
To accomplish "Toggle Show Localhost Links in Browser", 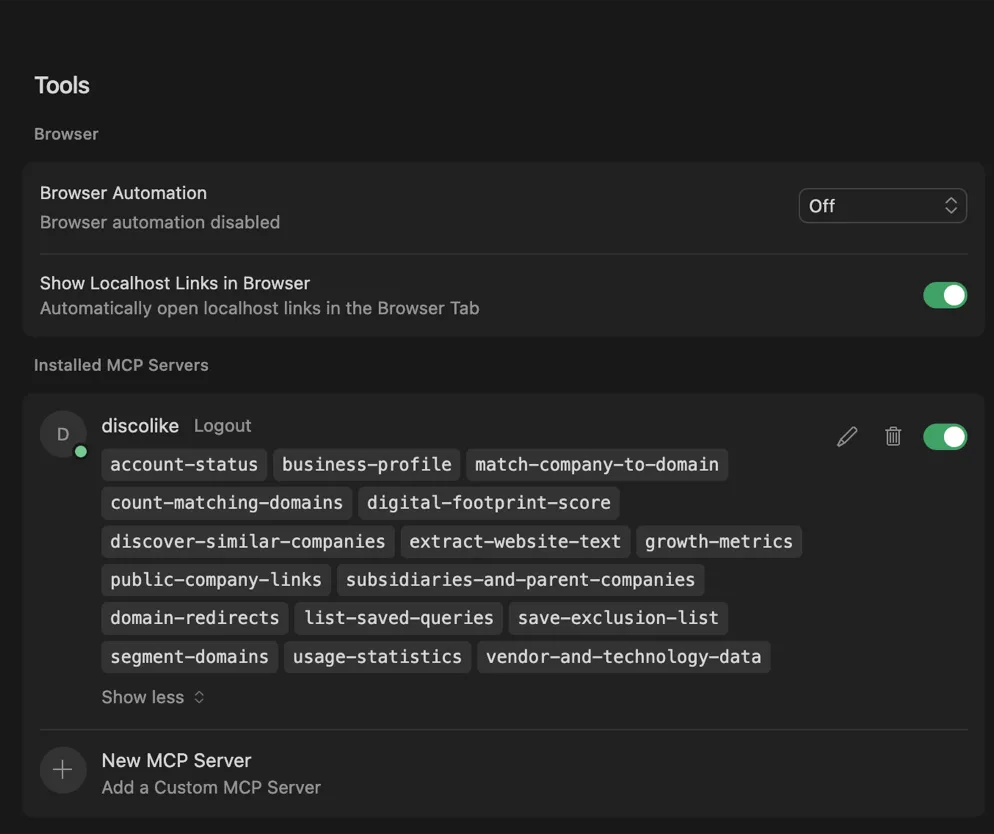I will (x=945, y=295).
